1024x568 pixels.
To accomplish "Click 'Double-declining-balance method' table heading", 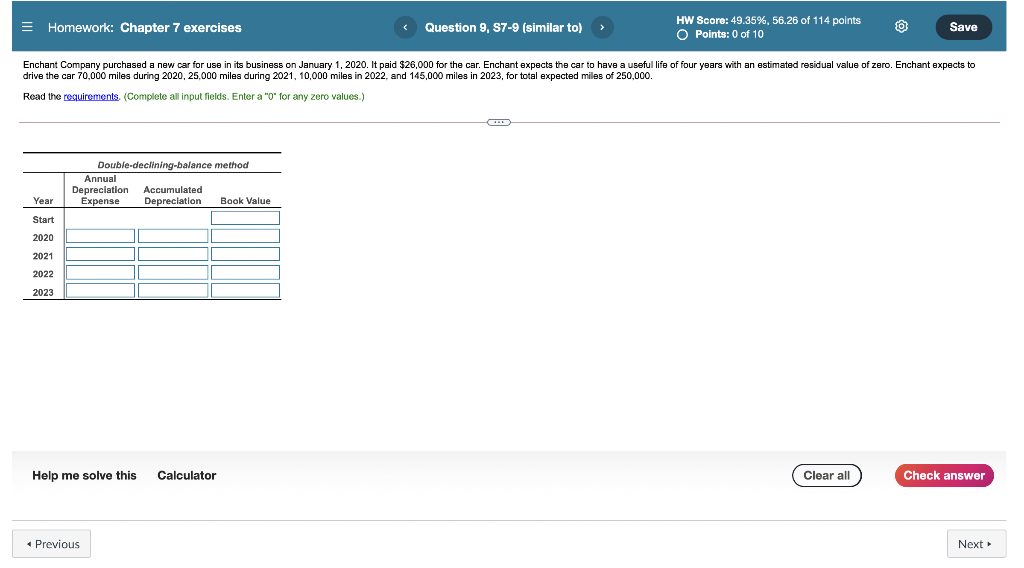I will [173, 165].
